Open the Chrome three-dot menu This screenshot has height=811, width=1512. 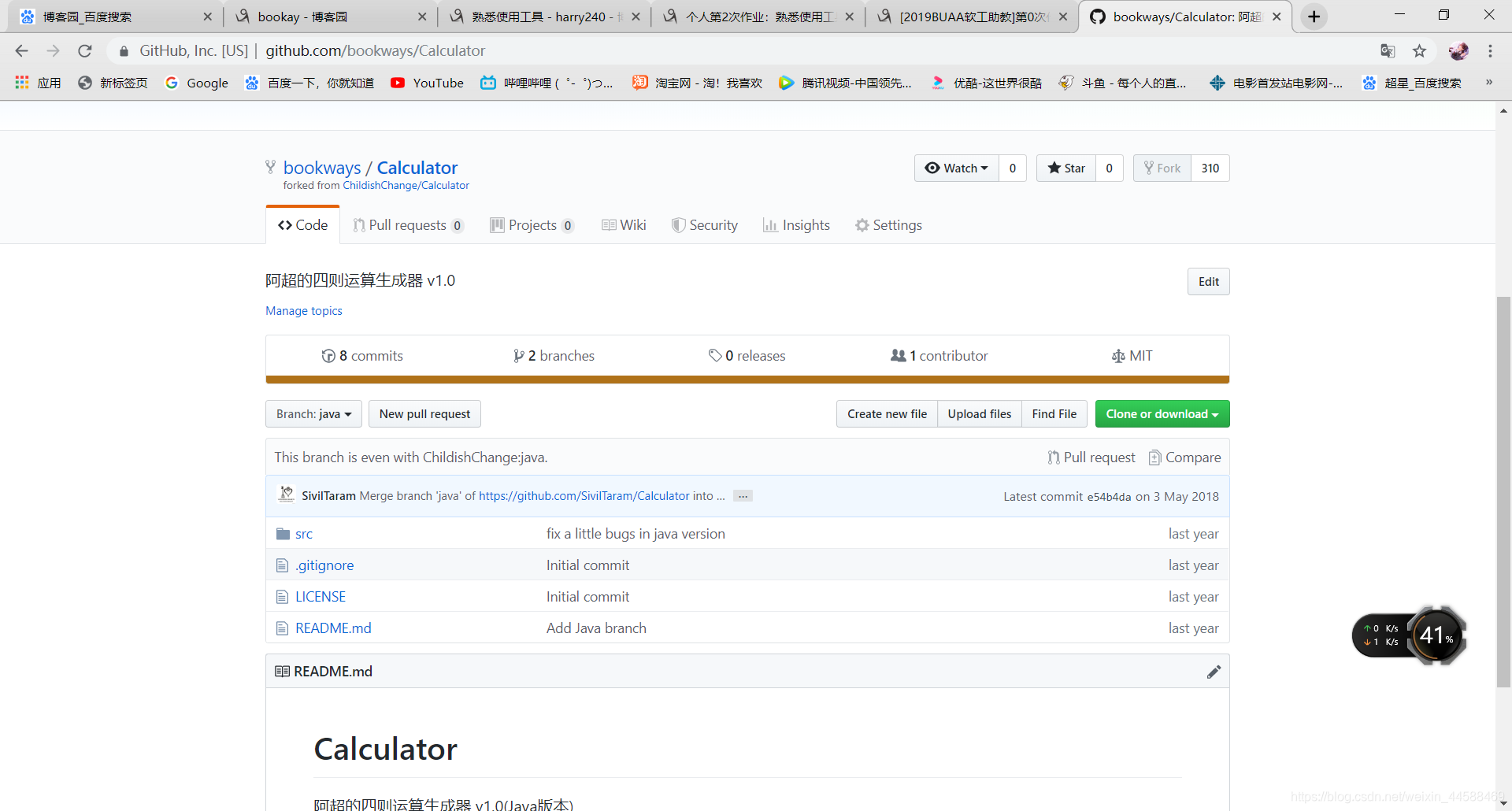[1490, 51]
